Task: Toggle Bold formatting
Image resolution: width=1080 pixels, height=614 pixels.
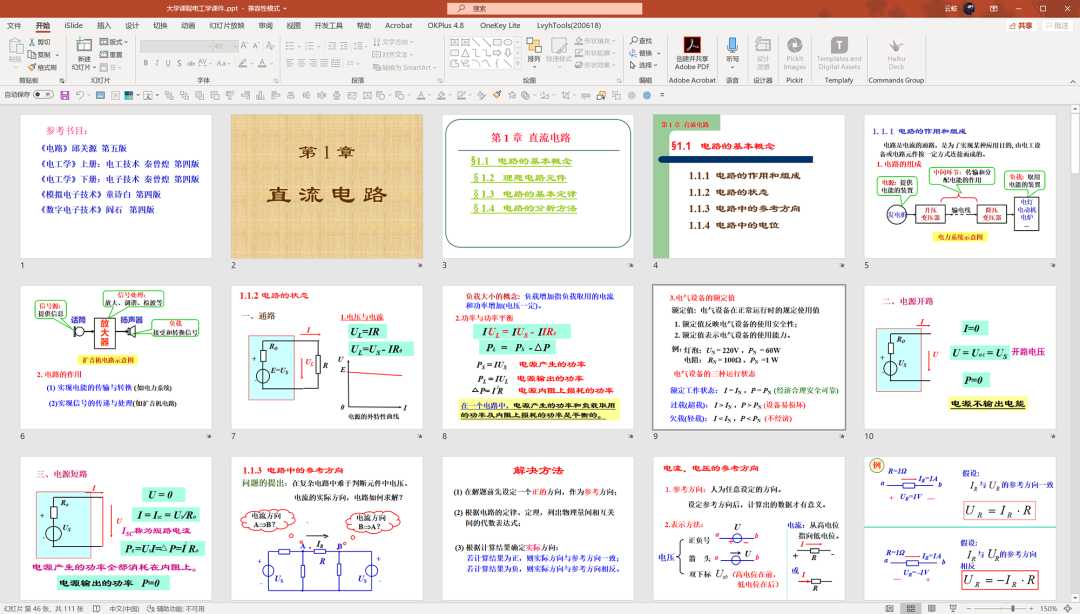Action: 145,63
